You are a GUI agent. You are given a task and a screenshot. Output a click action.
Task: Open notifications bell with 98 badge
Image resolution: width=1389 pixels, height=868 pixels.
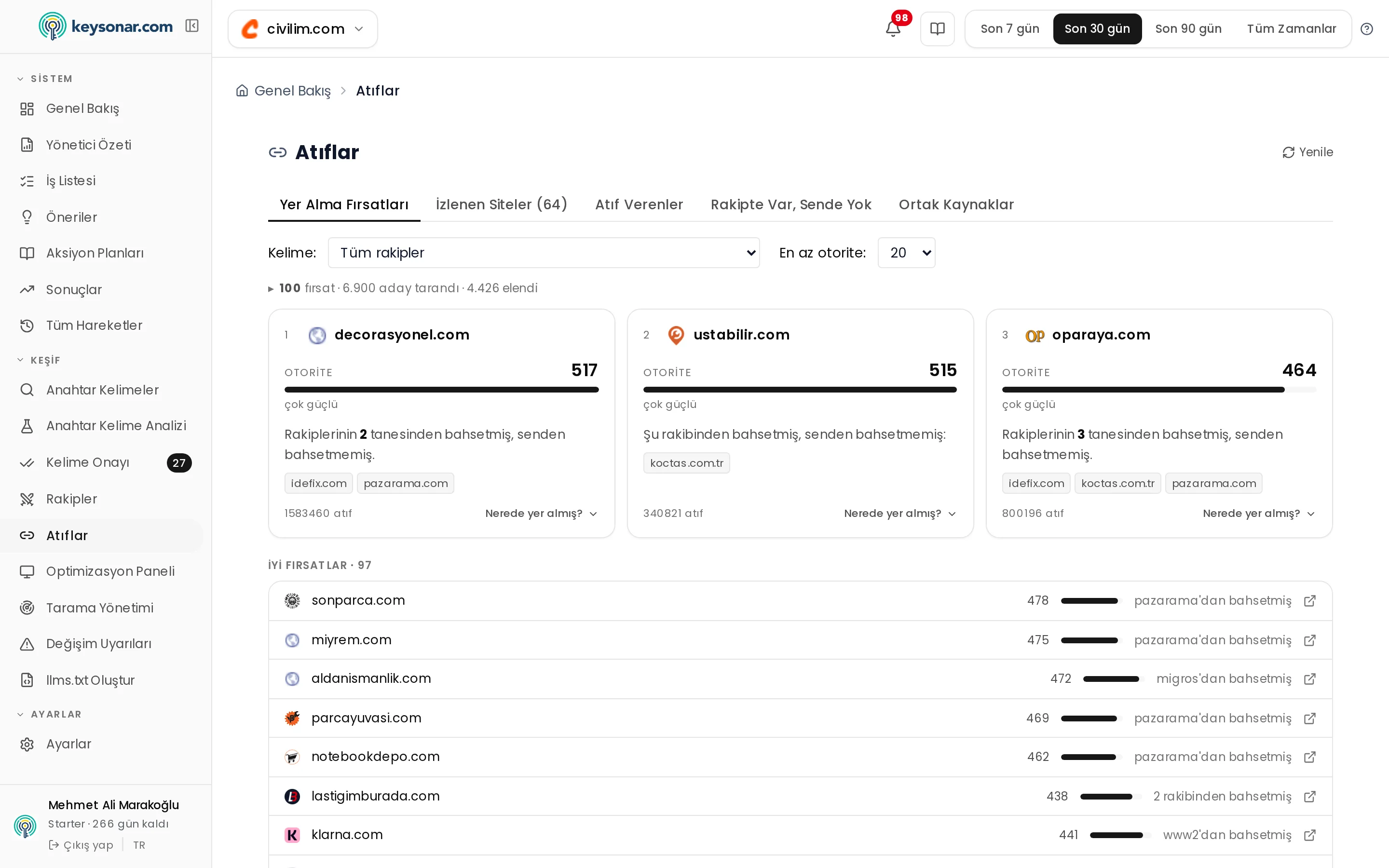(893, 28)
